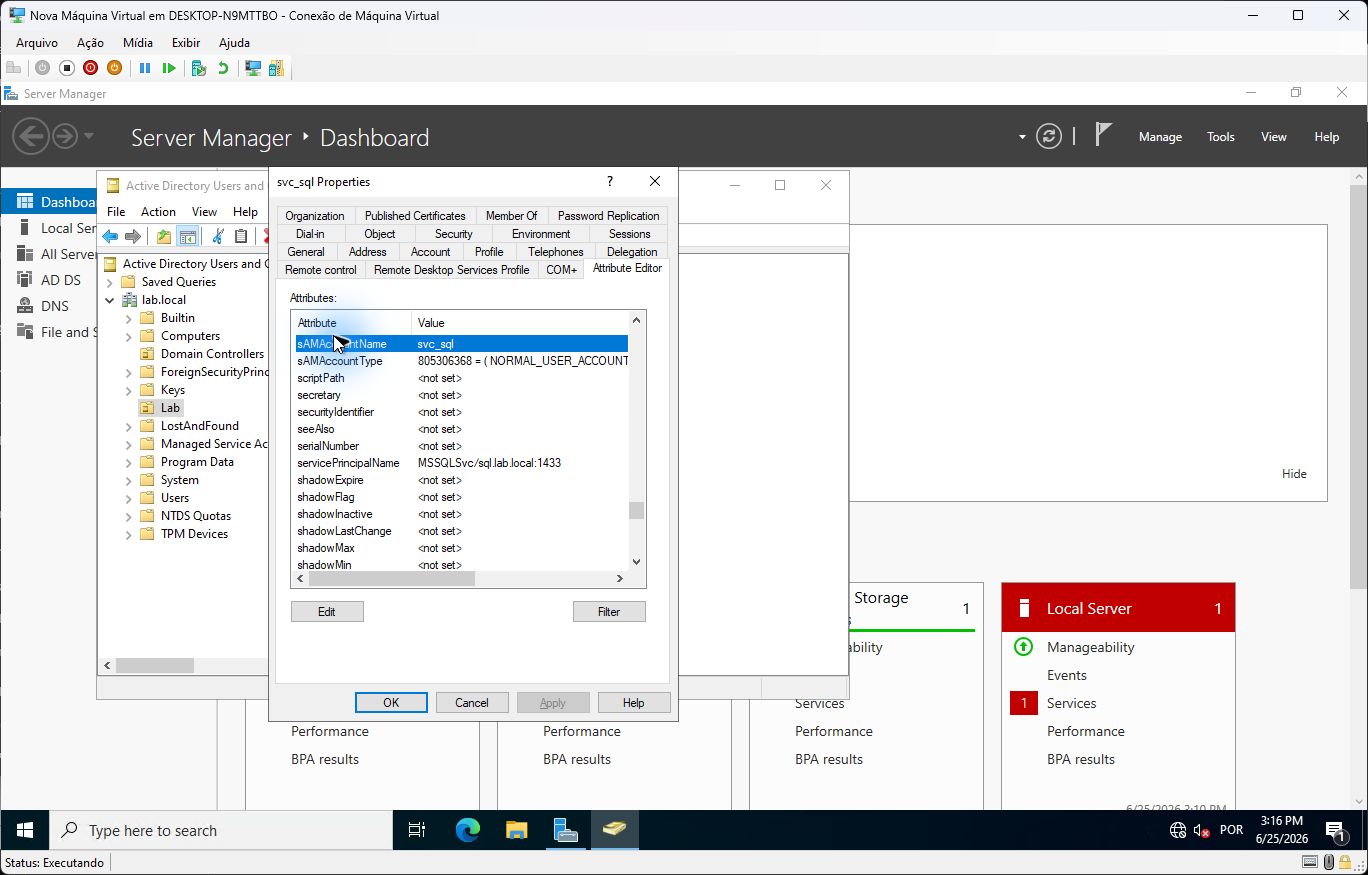Toggle ADUC show/hide console tree icon
The image size is (1368, 875).
tap(187, 236)
